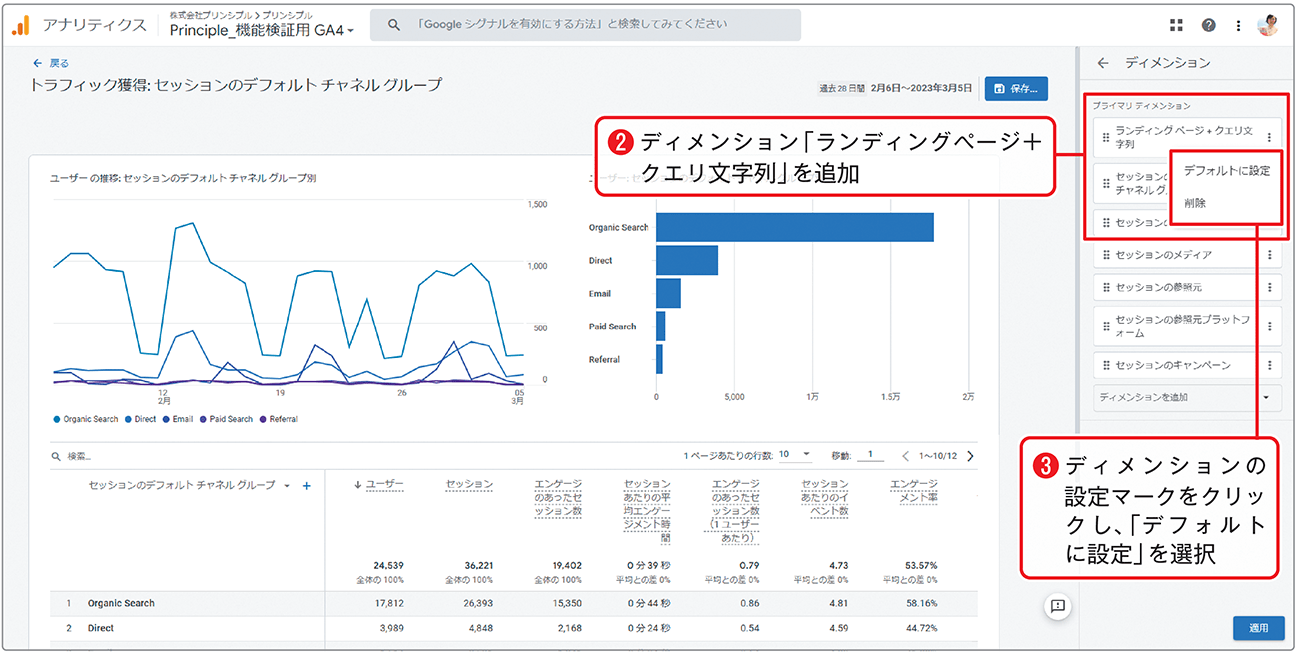Click the magnifier icon beside the table 検索 field
1300x653 pixels.
coord(56,456)
